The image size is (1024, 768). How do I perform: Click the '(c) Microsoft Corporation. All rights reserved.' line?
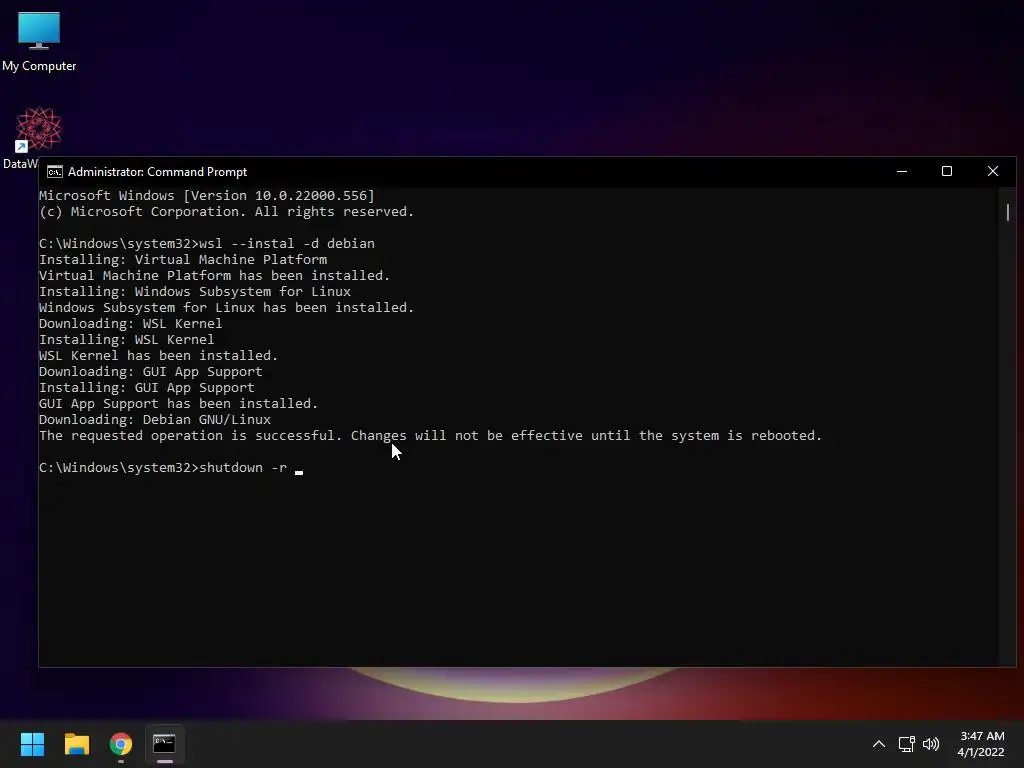227,212
